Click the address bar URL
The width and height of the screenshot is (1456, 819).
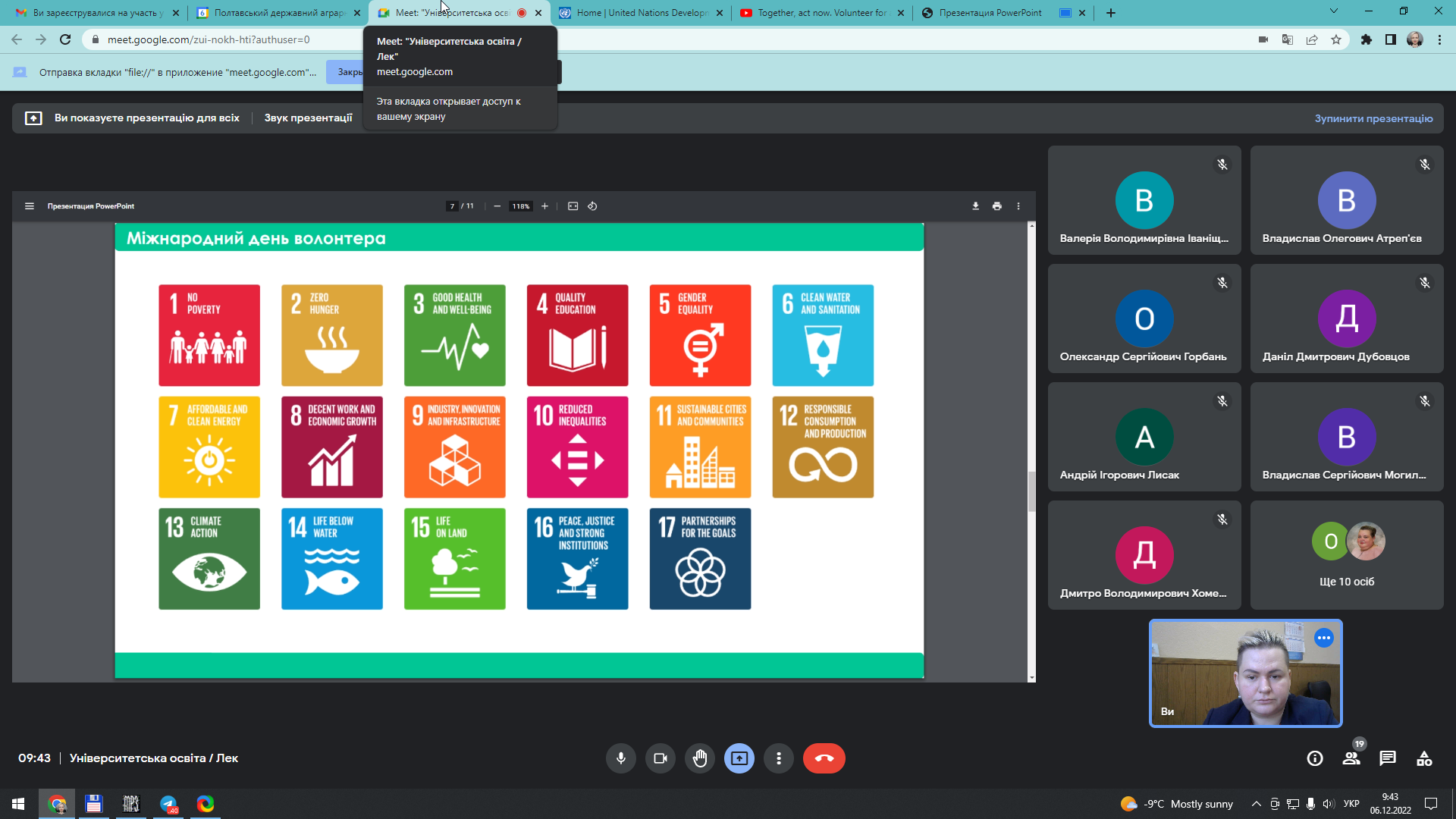(x=209, y=39)
